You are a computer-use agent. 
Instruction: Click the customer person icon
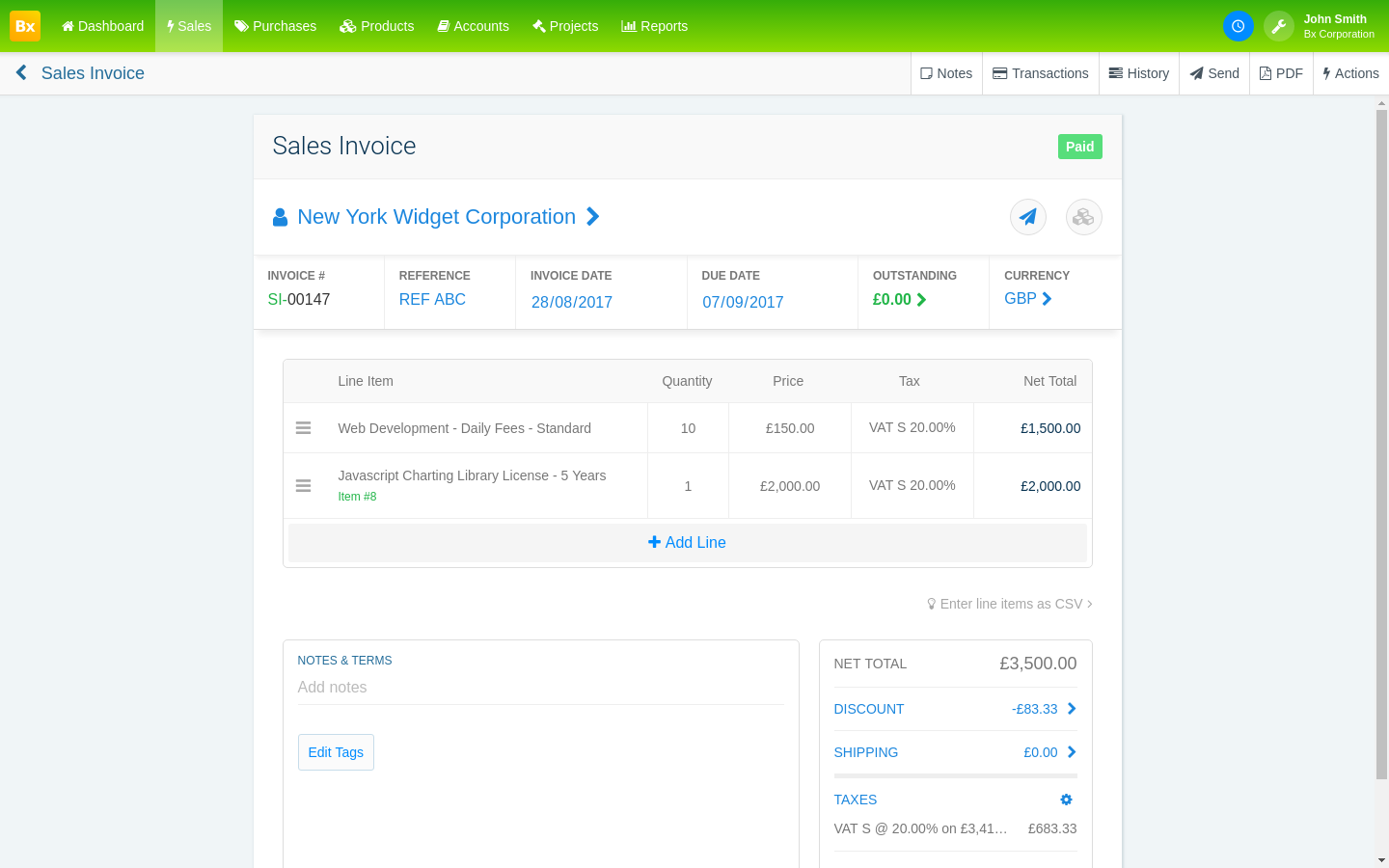click(280, 217)
